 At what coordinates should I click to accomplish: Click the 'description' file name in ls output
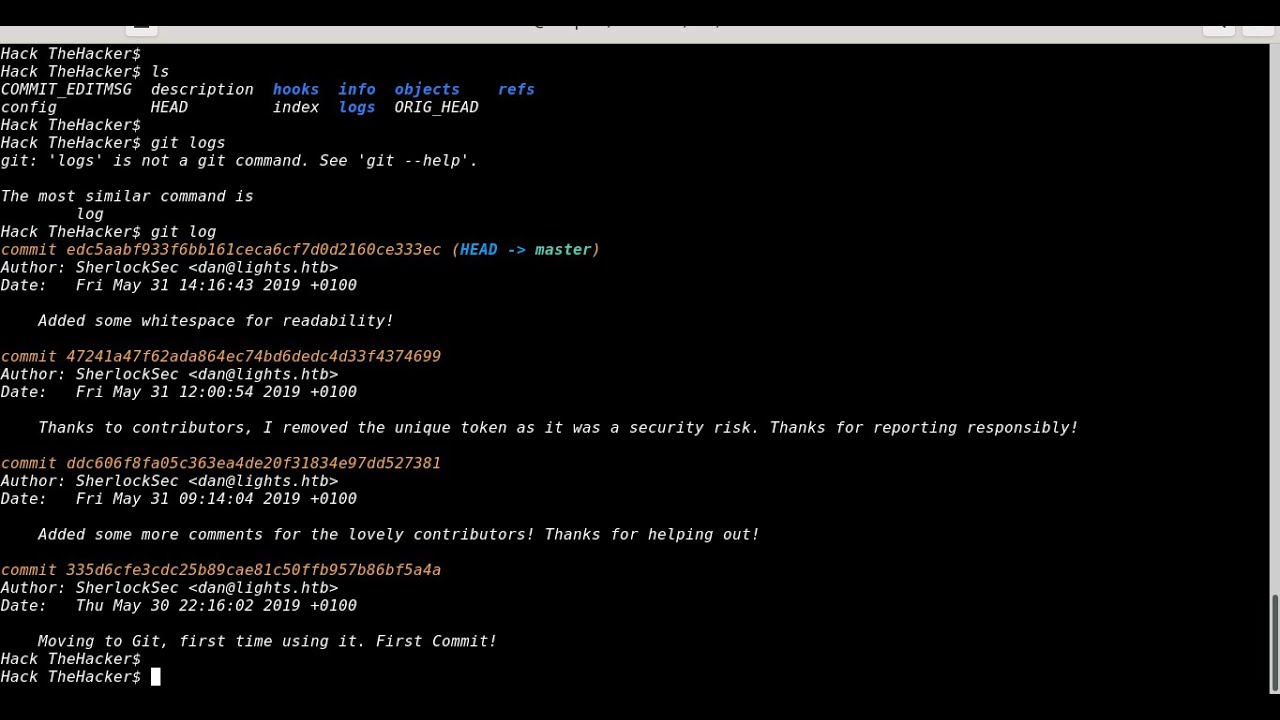click(202, 89)
